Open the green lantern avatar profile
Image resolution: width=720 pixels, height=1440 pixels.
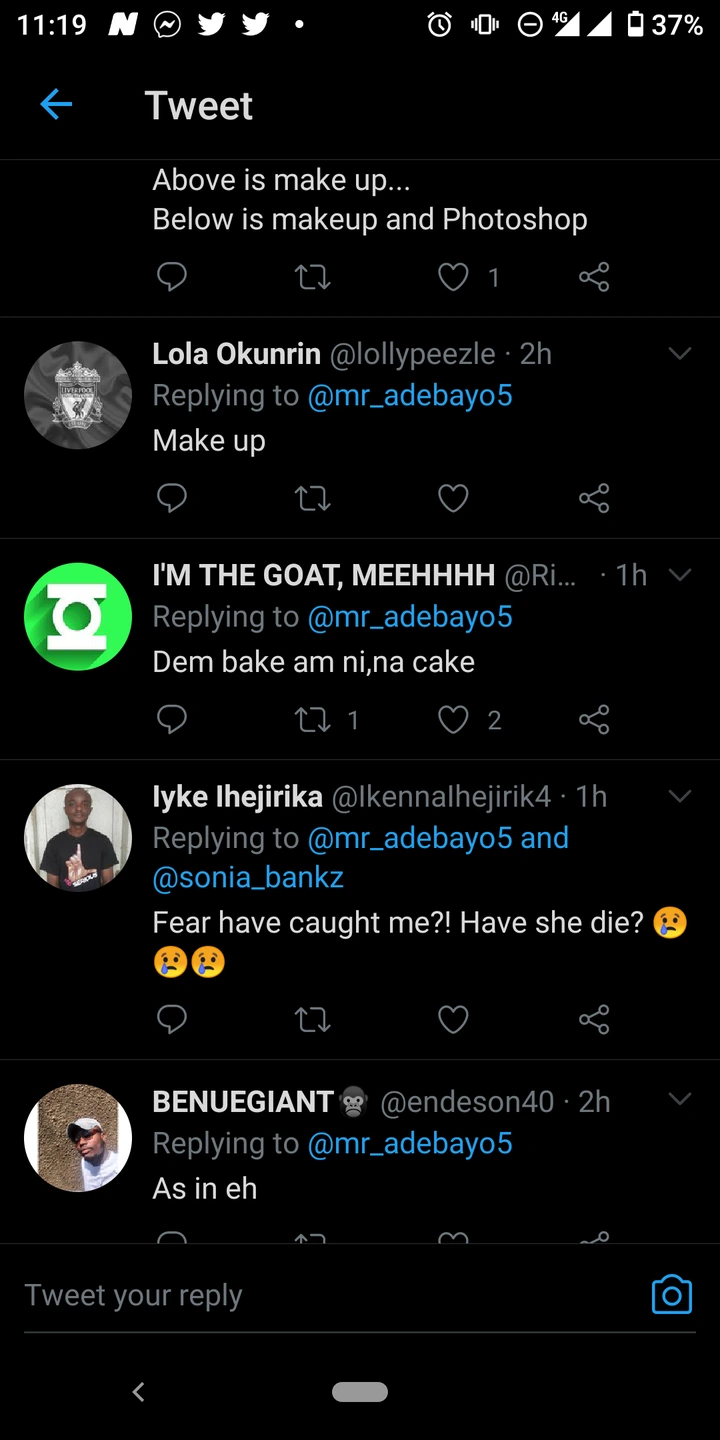click(x=78, y=616)
